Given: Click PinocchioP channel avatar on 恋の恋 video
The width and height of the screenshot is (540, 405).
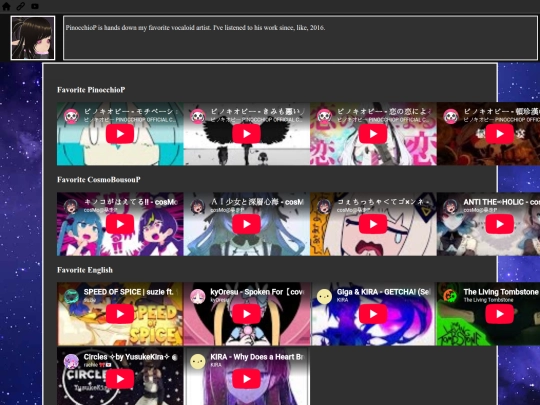Looking at the screenshot, I should [x=324, y=116].
